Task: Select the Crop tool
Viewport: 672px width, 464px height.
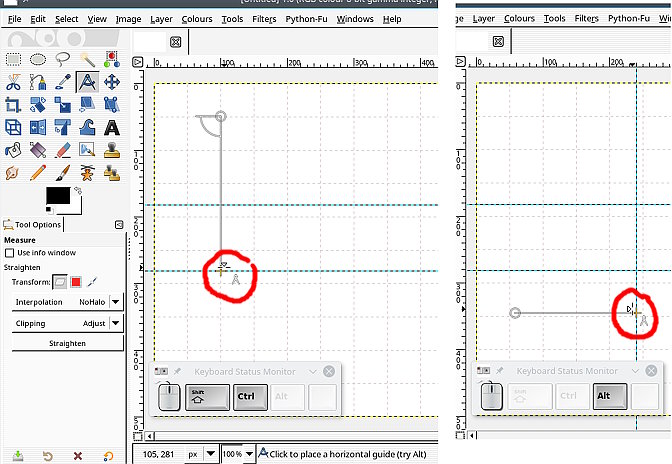Action: [x=13, y=105]
